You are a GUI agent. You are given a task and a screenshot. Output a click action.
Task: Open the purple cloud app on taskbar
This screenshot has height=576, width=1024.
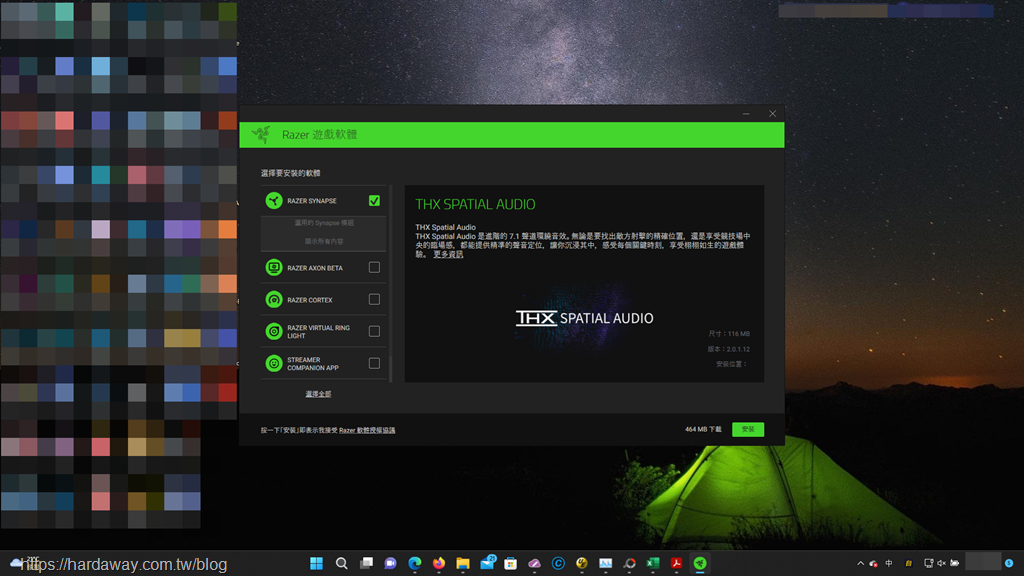click(x=534, y=563)
